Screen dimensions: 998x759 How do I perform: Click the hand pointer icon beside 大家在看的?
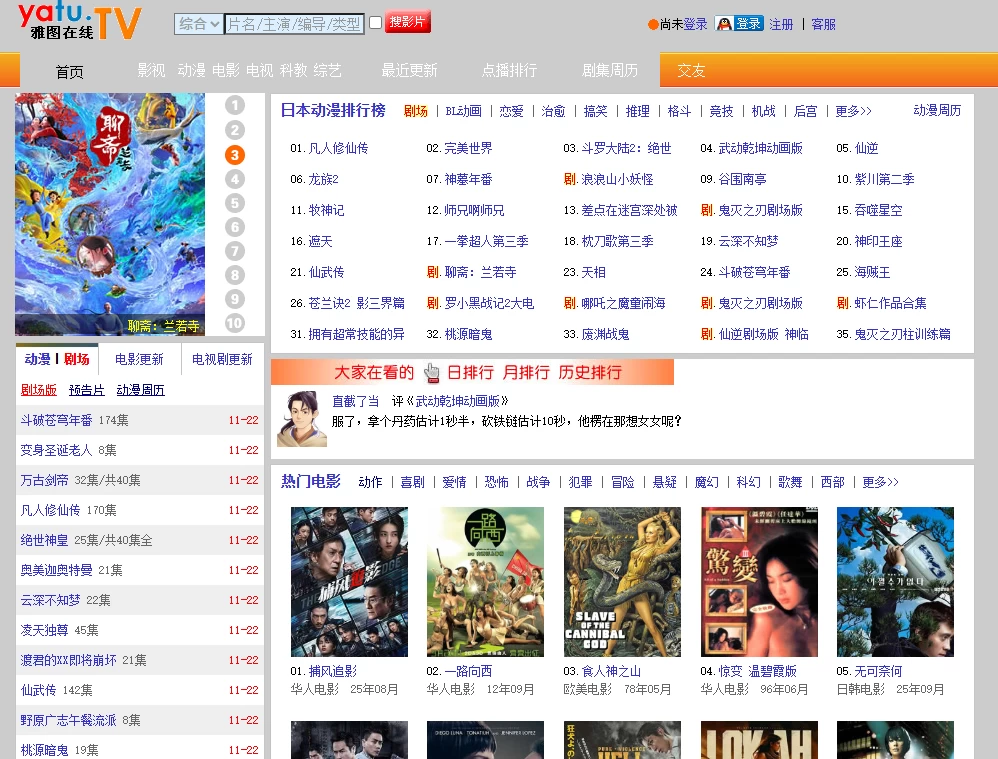click(431, 371)
